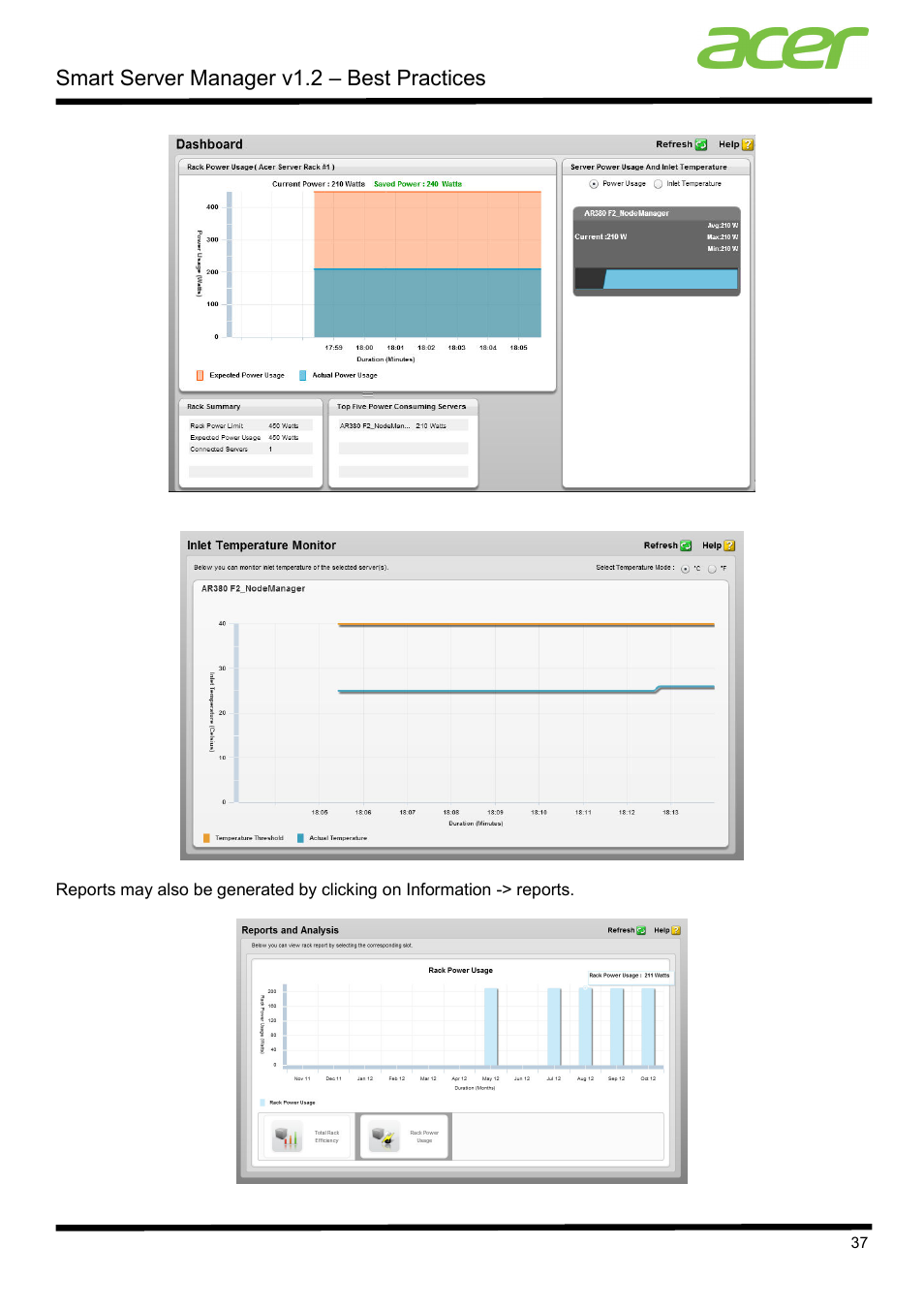Click the Dashboard Refresh icon
924x1308 pixels.
[x=701, y=144]
